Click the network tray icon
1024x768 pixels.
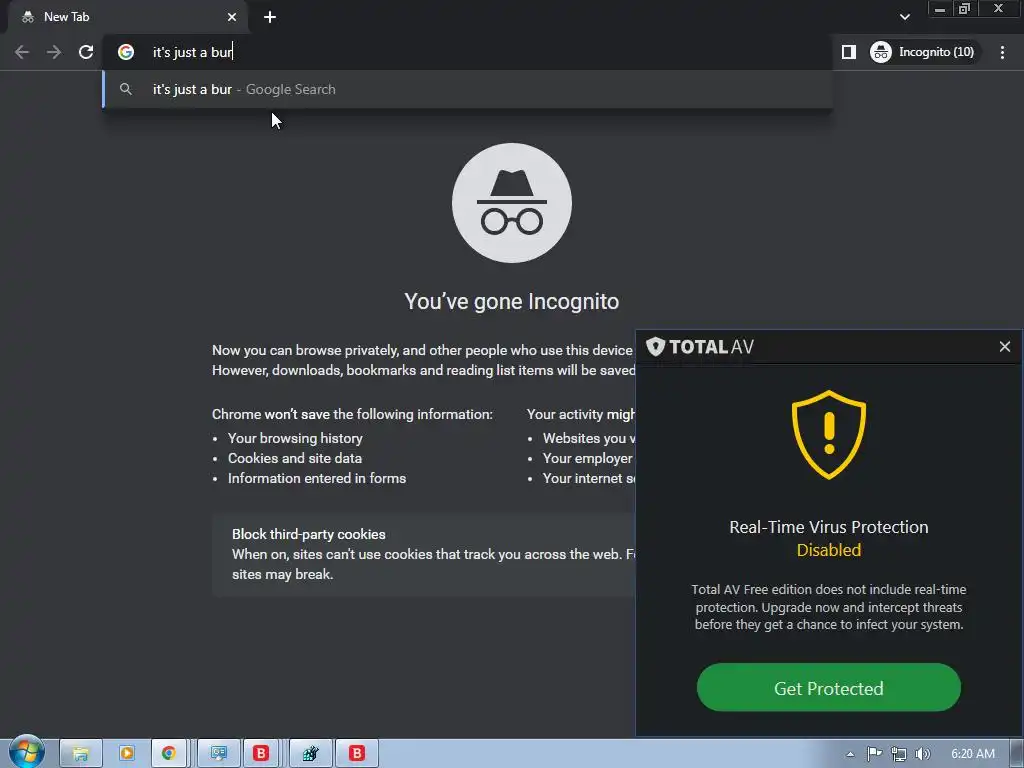pyautogui.click(x=899, y=754)
